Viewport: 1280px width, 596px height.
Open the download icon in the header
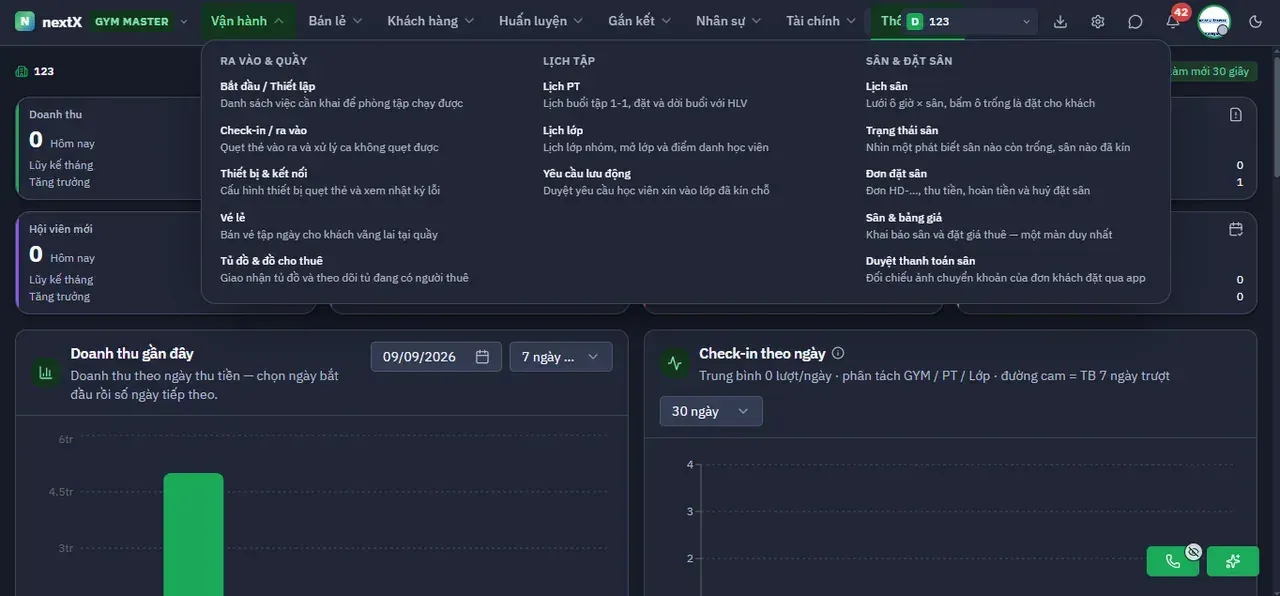tap(1061, 21)
